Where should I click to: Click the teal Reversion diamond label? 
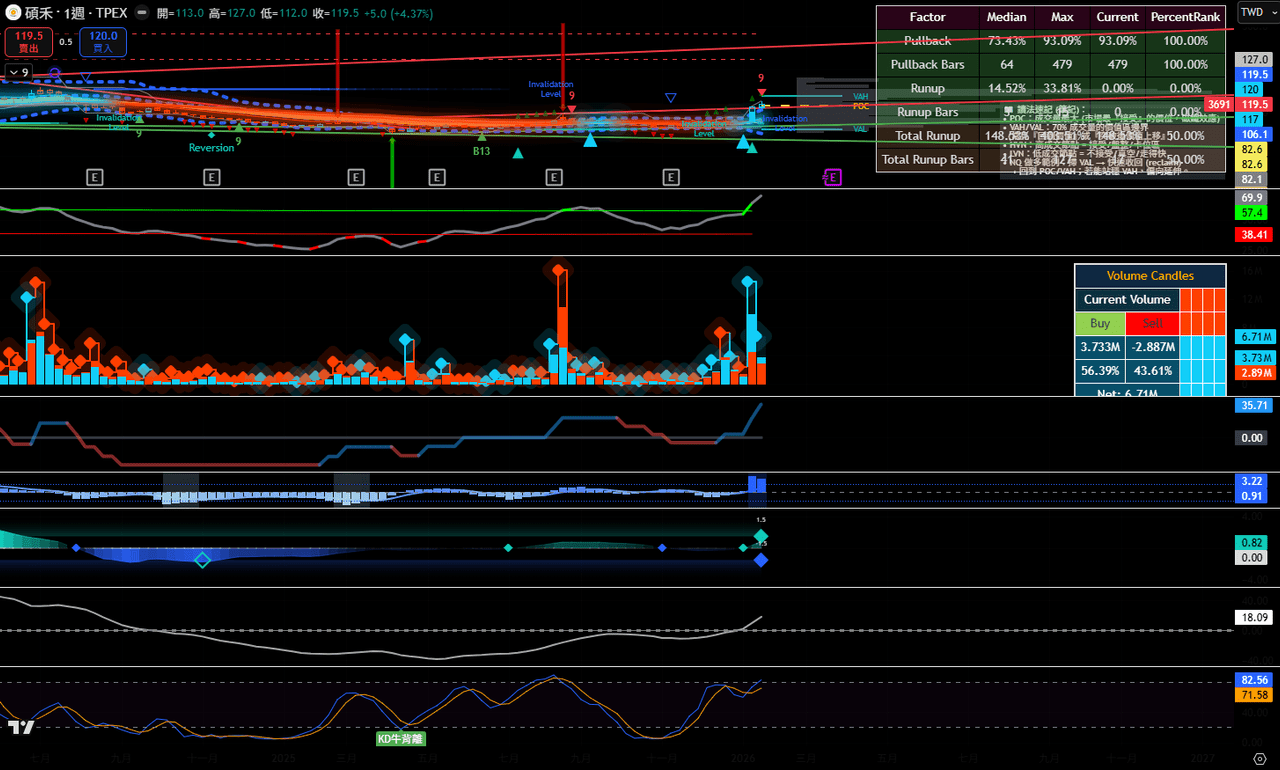pyautogui.click(x=211, y=147)
